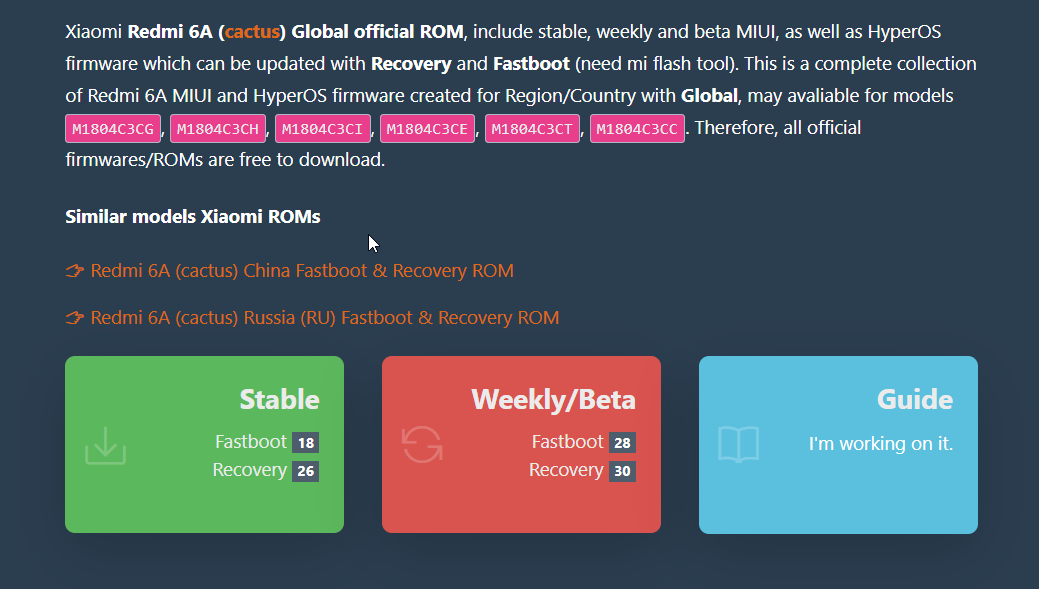The image size is (1039, 589).
Task: Click the download icon on Stable card
Action: pos(105,445)
